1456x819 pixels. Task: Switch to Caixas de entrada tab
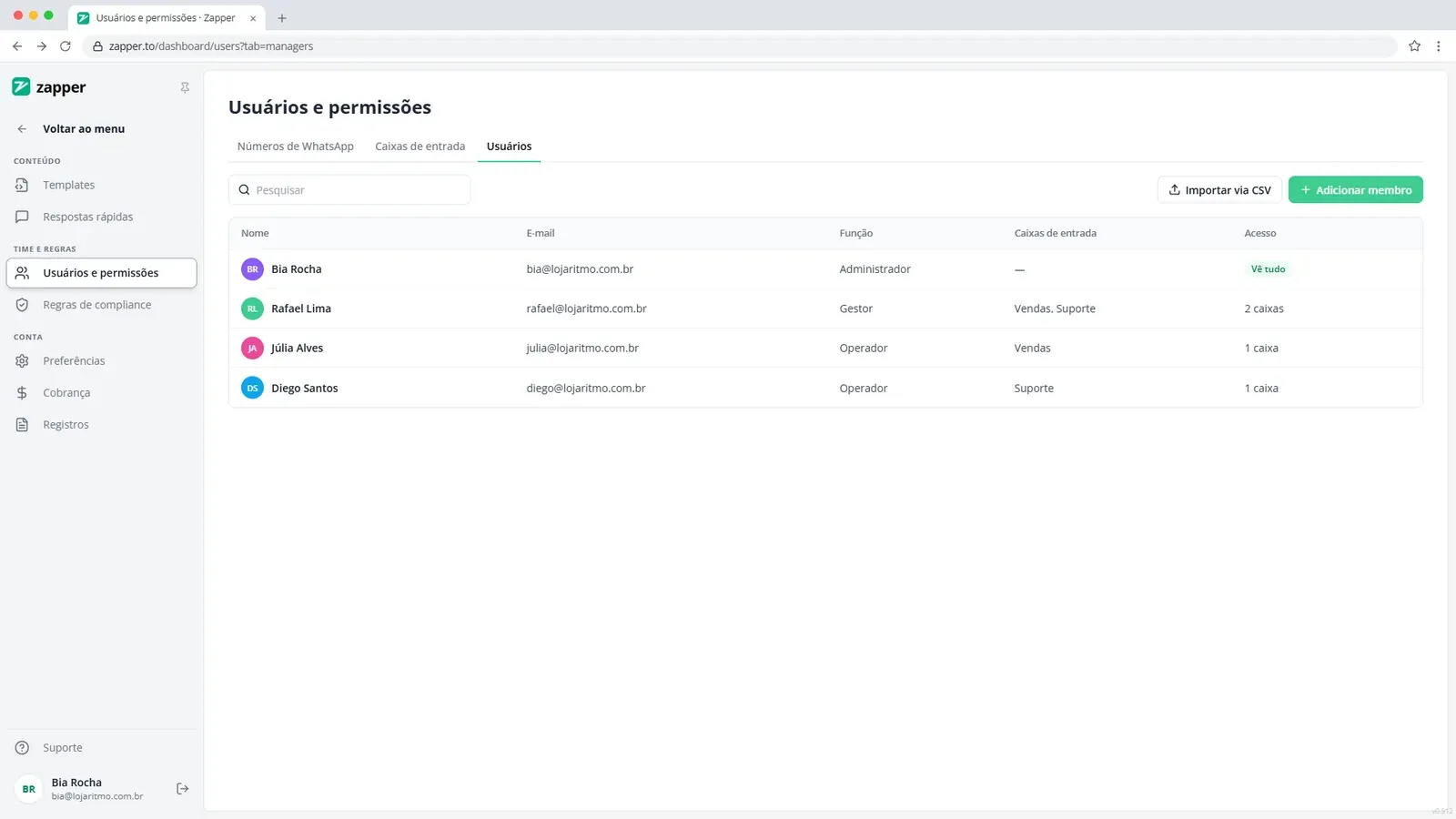click(x=420, y=147)
